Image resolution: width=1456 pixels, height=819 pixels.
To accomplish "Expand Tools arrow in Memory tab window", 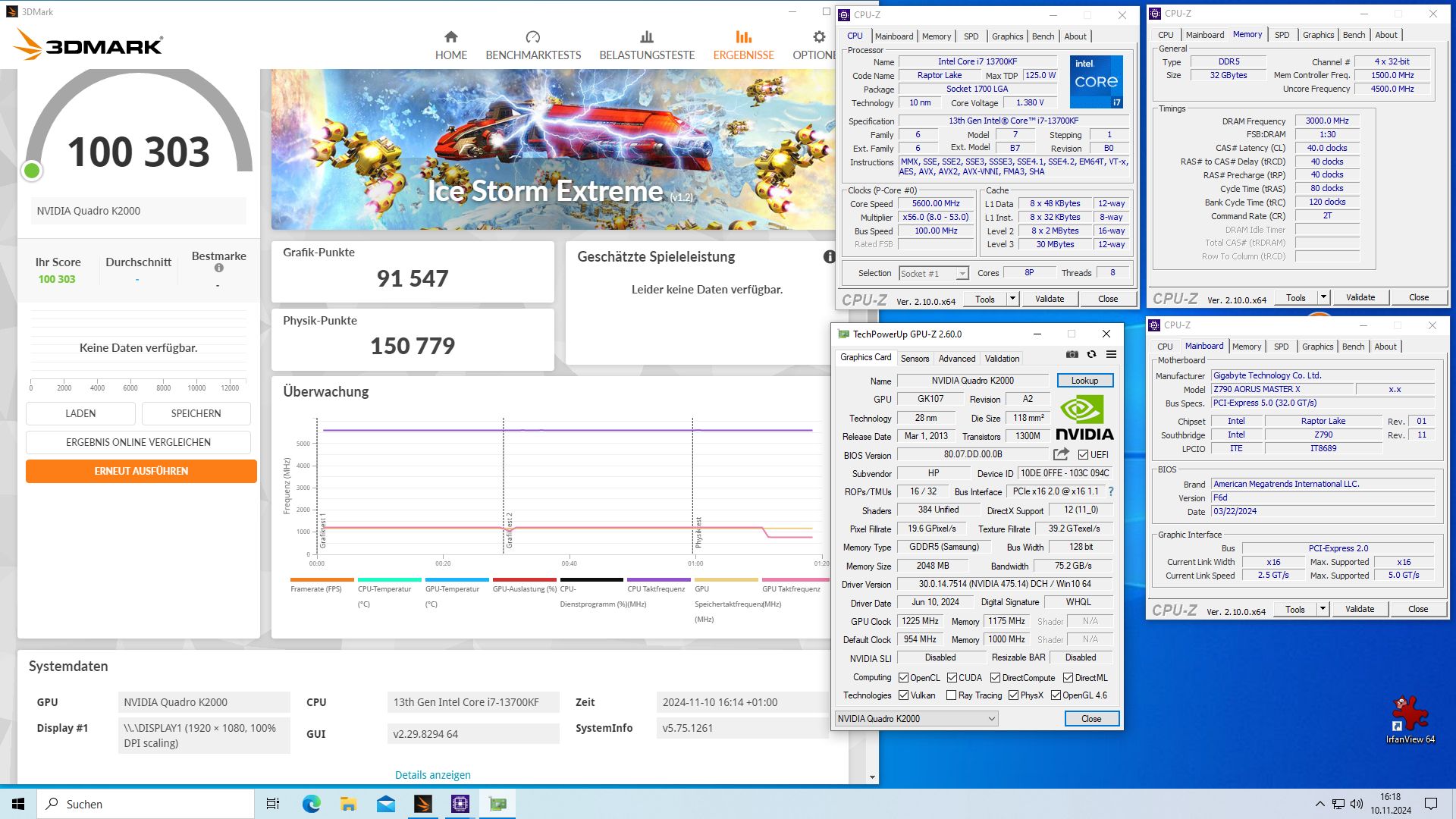I will [1323, 297].
